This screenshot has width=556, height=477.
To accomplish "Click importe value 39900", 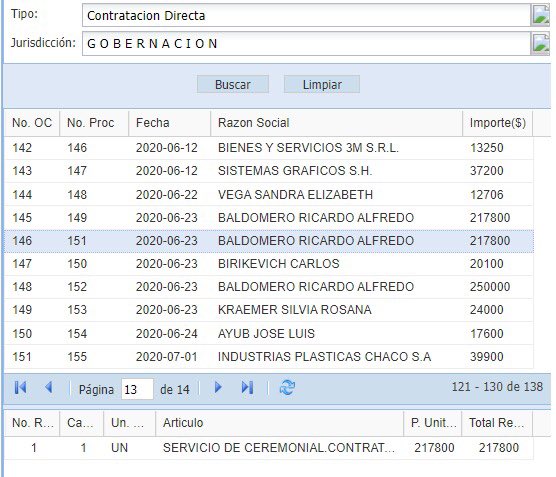I will (486, 356).
